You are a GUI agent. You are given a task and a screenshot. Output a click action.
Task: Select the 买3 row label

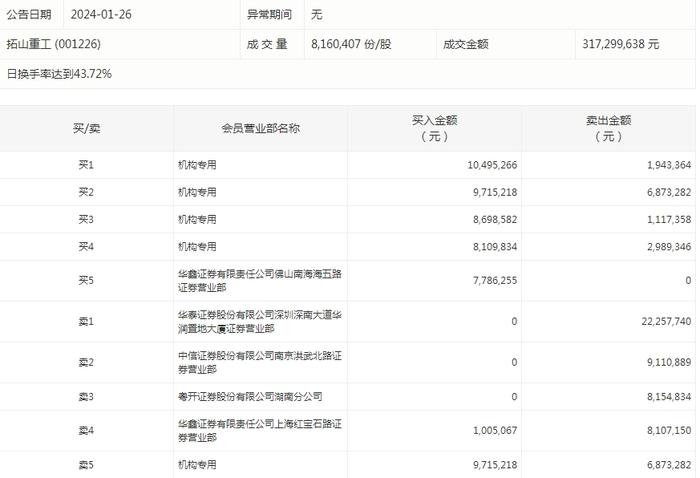coord(86,219)
